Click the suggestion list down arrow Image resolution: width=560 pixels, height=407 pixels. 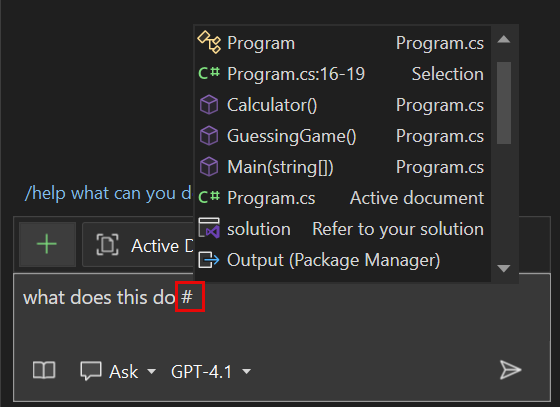504,268
